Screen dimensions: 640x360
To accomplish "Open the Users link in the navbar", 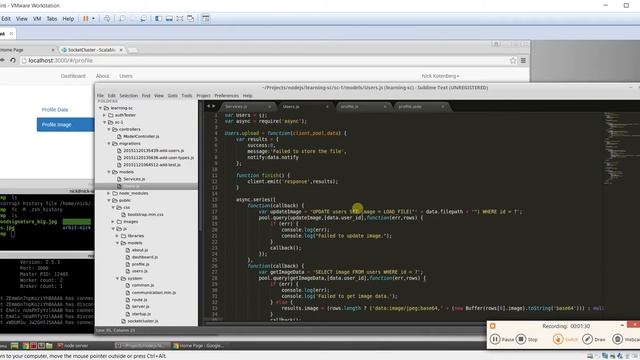I will (x=126, y=76).
